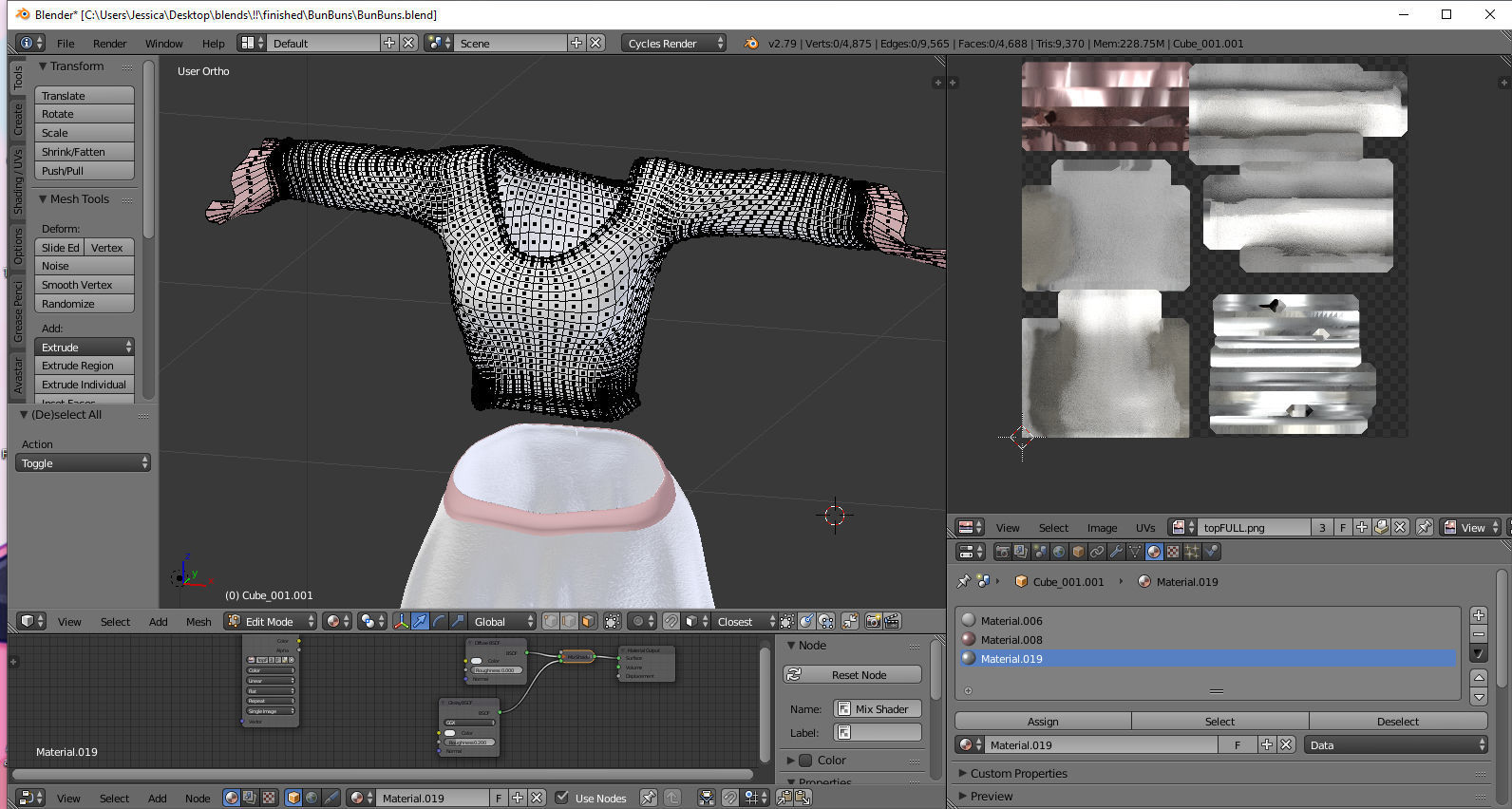Click the translate manipulator arrow icon
The width and height of the screenshot is (1512, 809).
coord(420,621)
